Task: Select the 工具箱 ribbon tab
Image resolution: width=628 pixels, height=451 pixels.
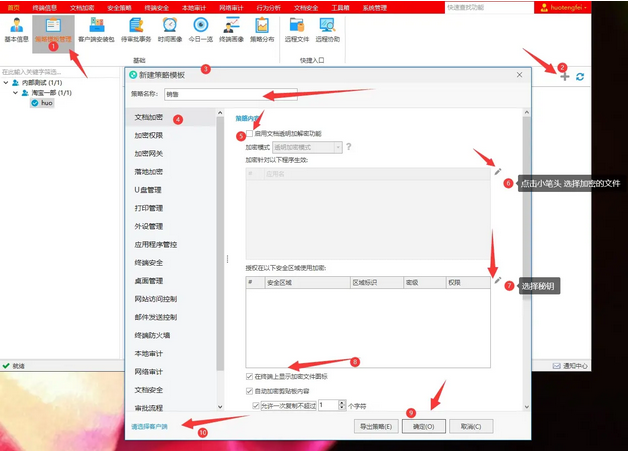Action: point(340,8)
